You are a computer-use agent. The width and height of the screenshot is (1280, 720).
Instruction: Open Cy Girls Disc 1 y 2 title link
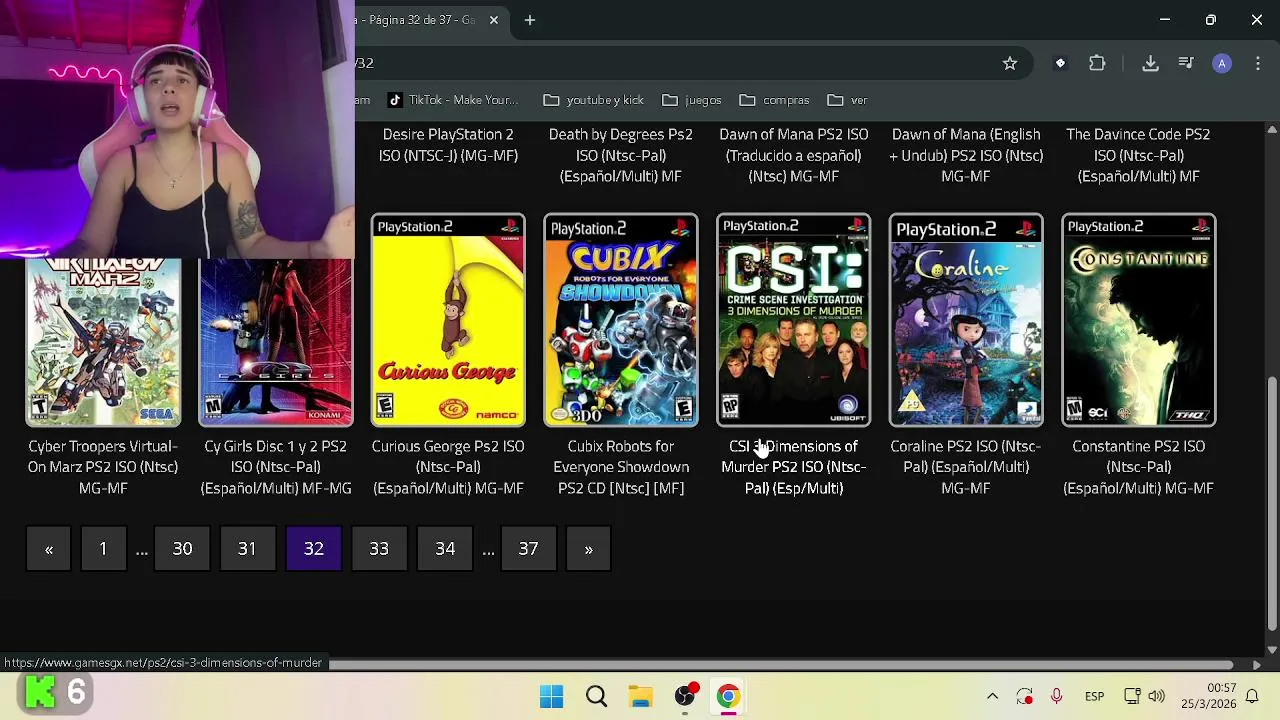pos(276,467)
